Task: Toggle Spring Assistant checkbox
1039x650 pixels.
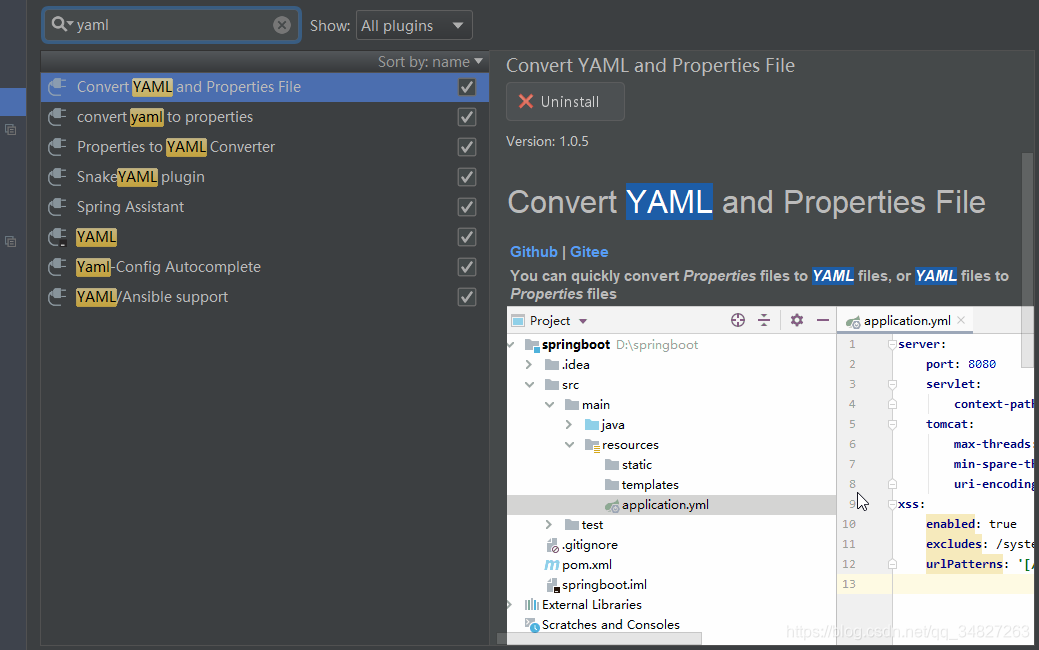Action: (x=467, y=207)
